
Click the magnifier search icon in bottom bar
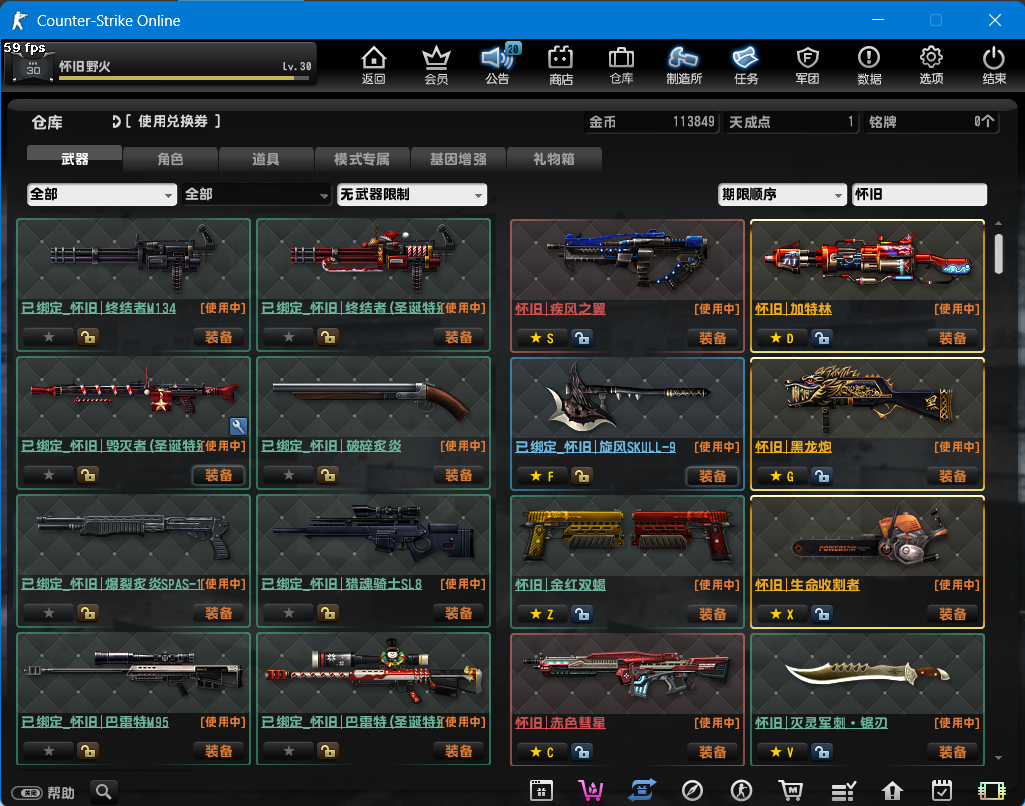[103, 792]
